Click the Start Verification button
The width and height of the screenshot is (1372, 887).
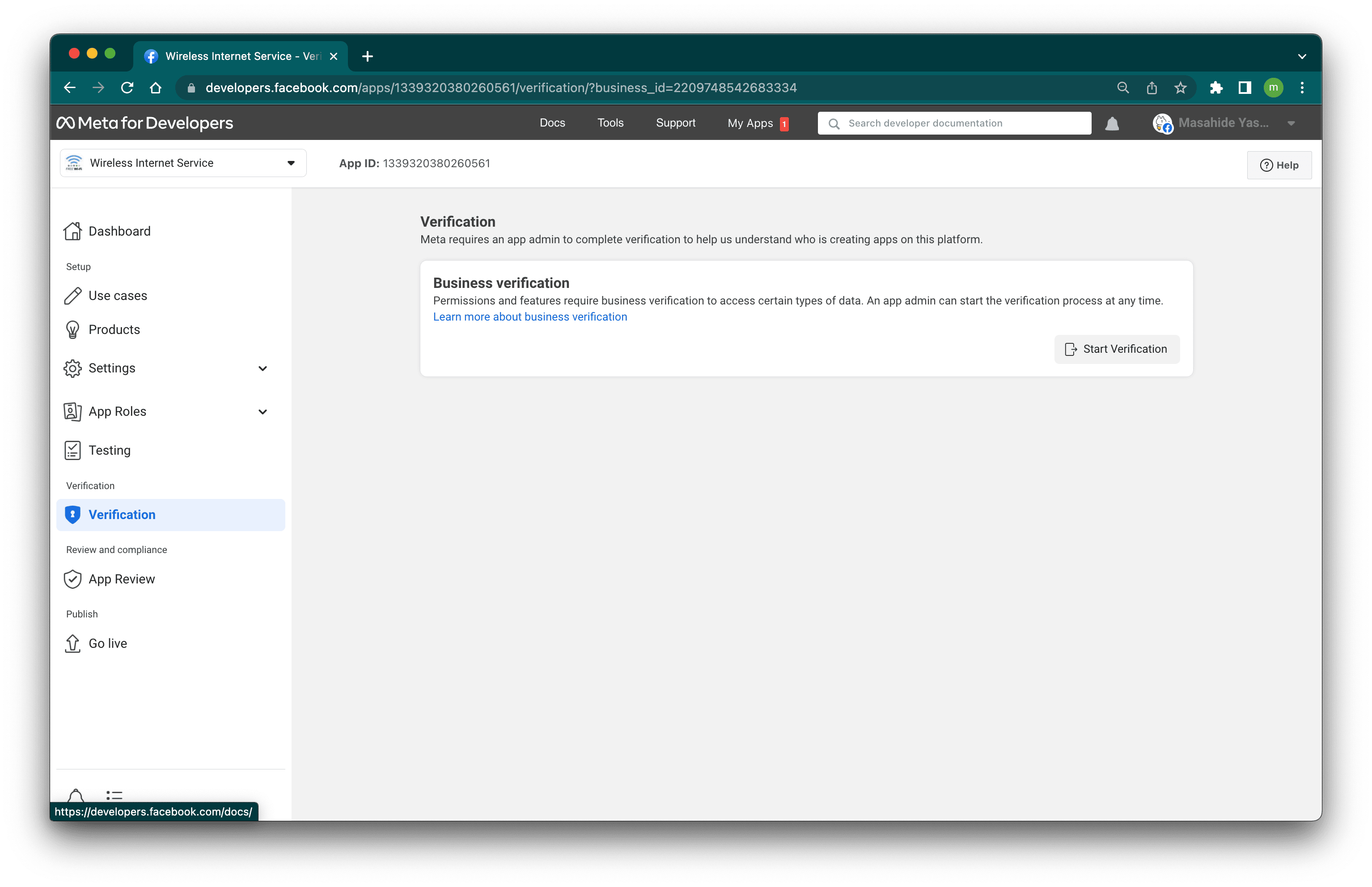[x=1116, y=349]
